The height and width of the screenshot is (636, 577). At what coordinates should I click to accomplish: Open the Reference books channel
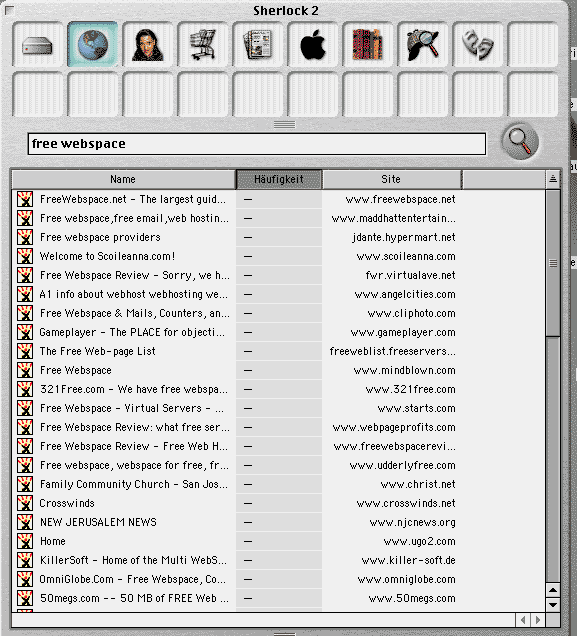point(368,45)
